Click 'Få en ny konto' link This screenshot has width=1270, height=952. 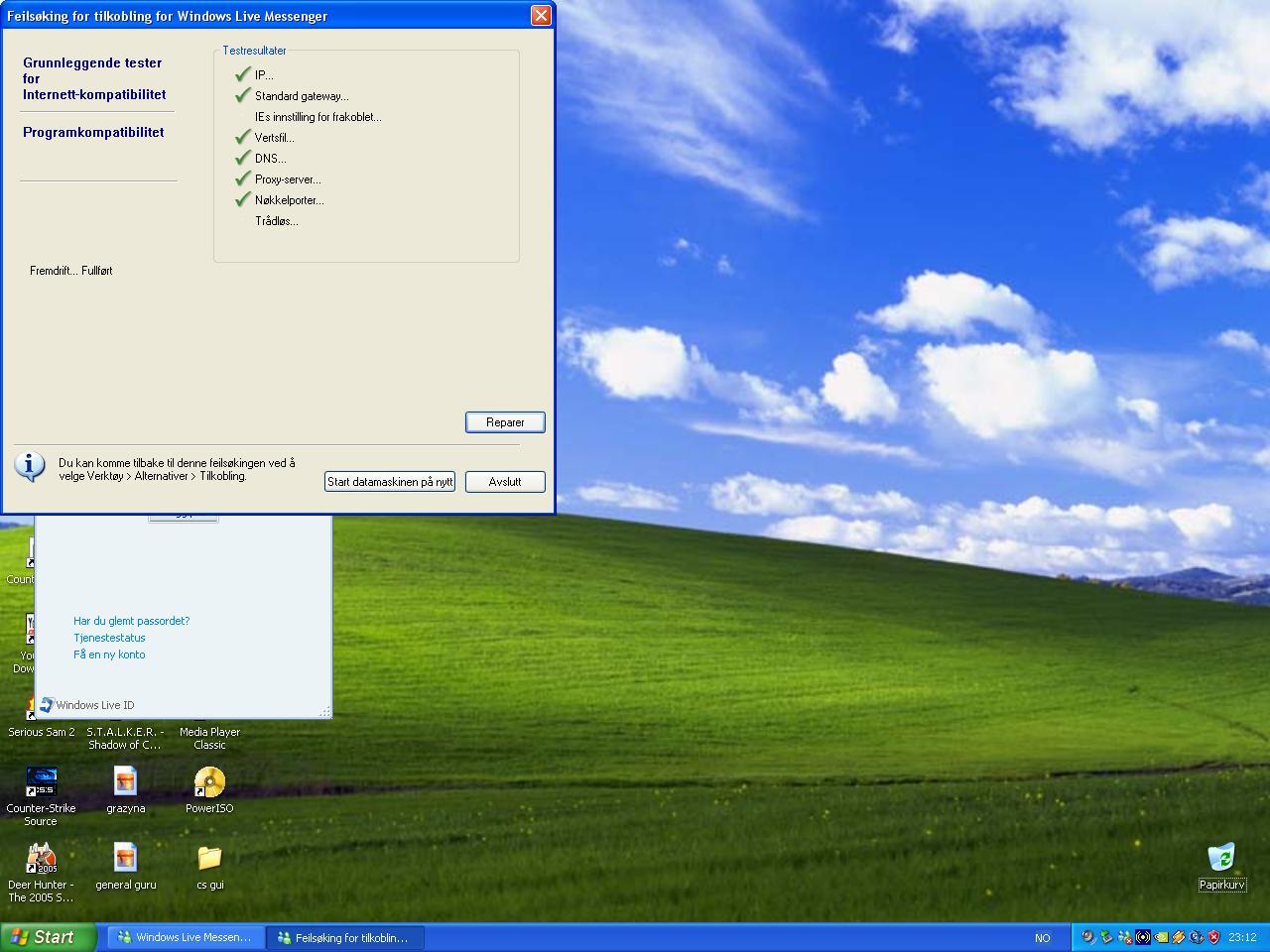click(109, 654)
